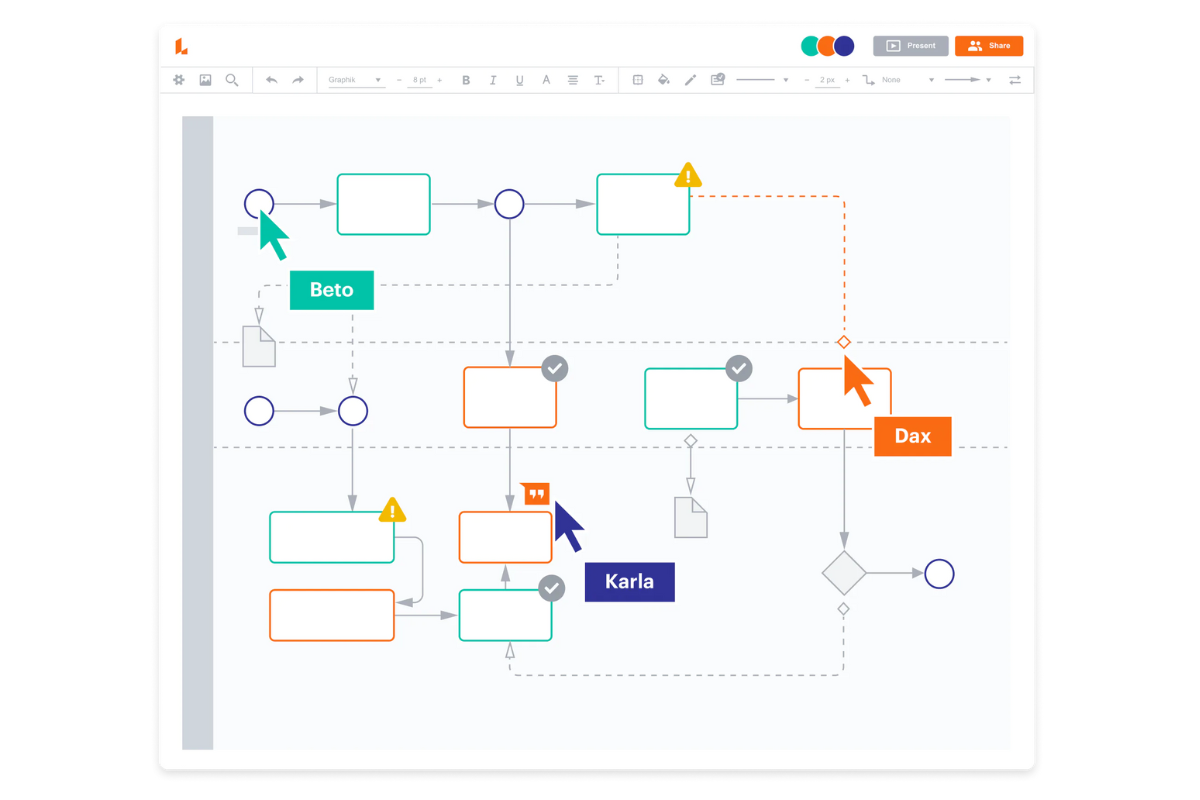Open the line style dropdown
Screen dimensions: 1200x800
[786, 80]
